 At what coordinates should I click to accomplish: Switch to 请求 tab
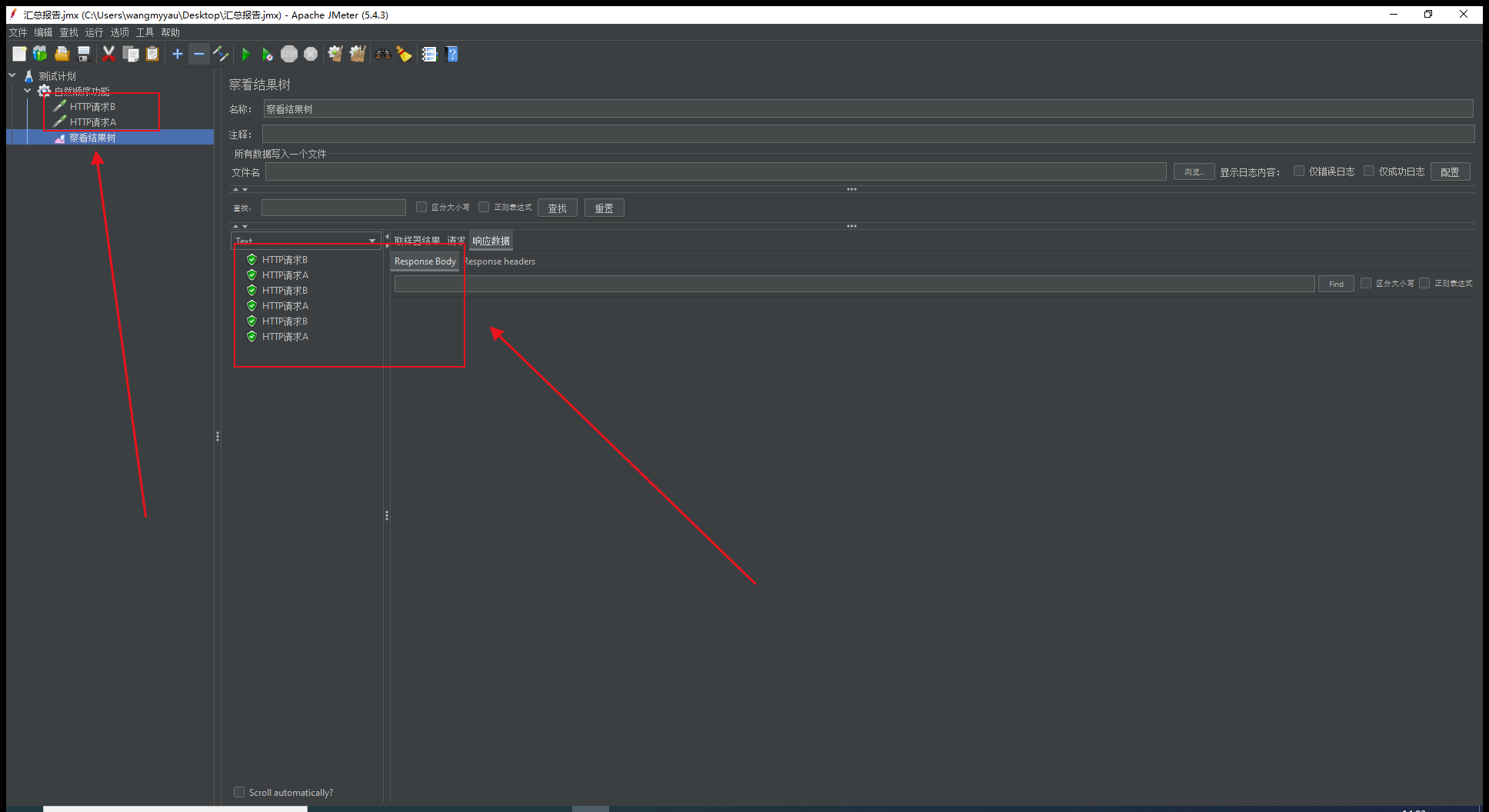pyautogui.click(x=456, y=241)
